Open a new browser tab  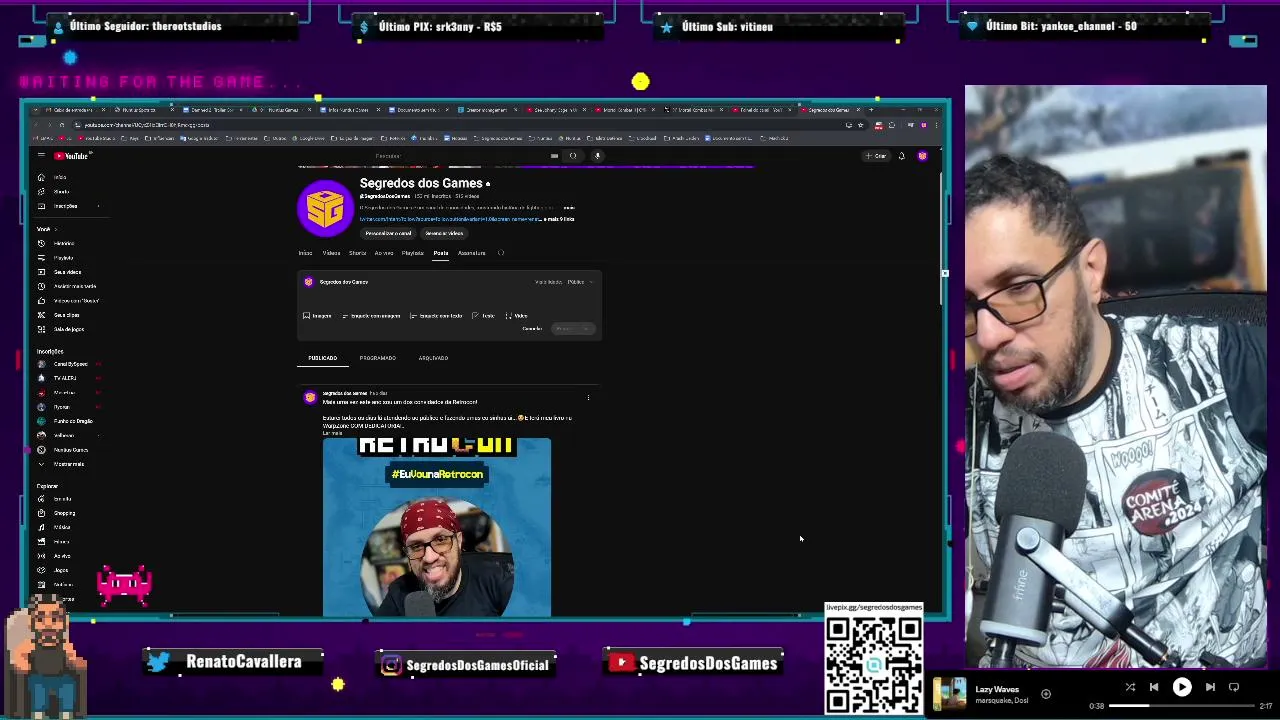870,110
